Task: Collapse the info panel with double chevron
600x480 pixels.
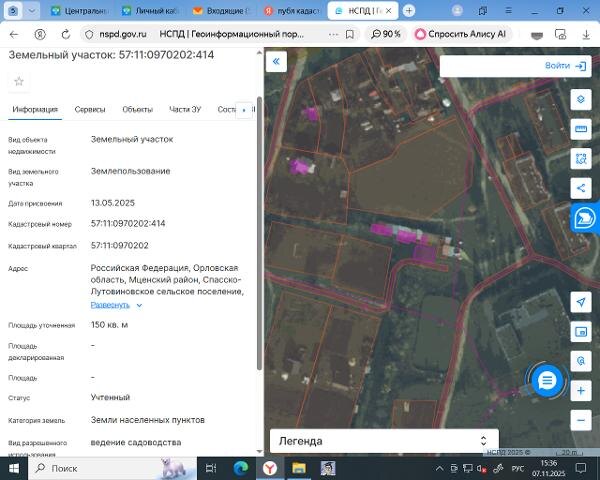Action: click(x=276, y=61)
